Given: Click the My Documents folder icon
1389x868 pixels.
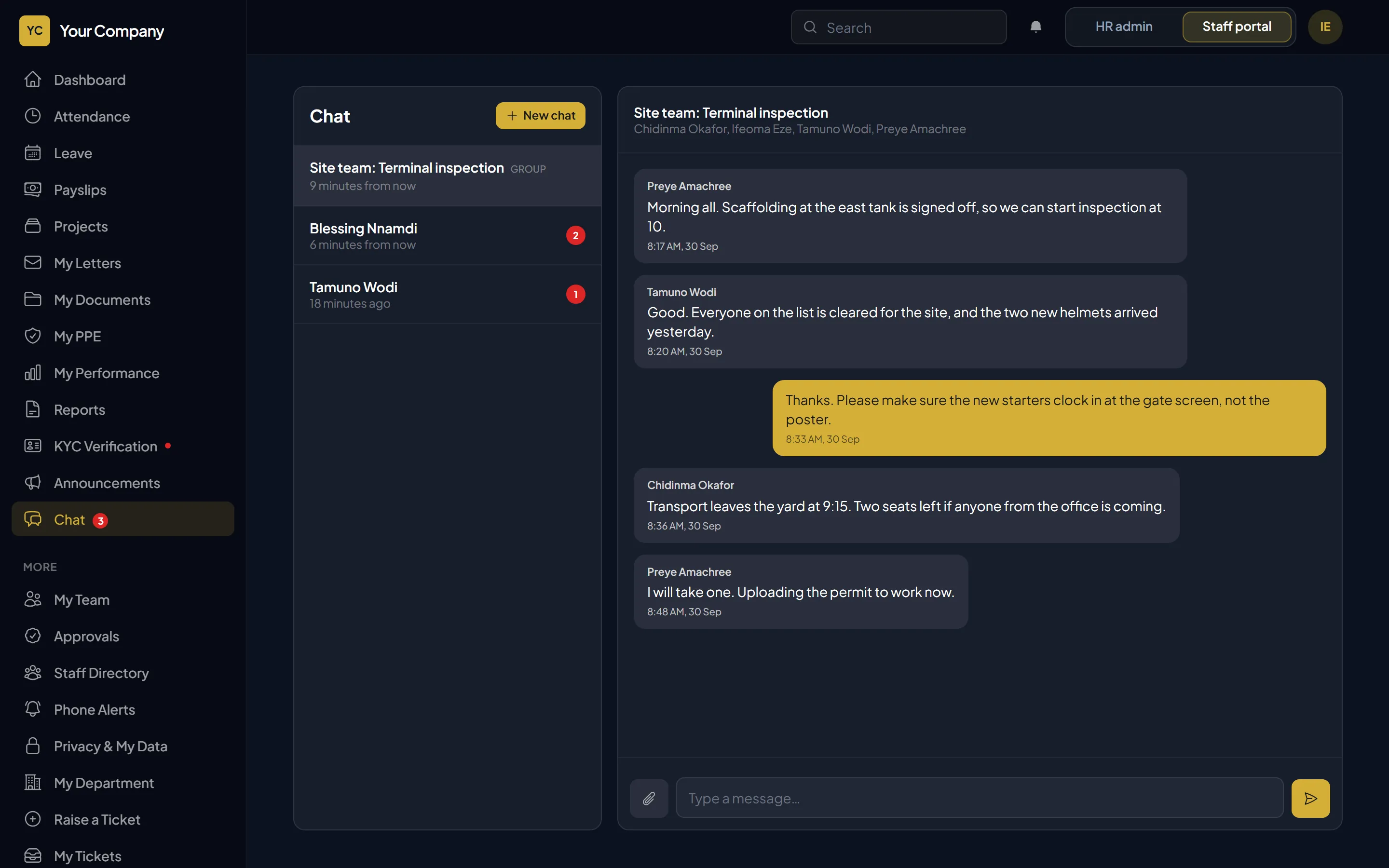Looking at the screenshot, I should (33, 299).
